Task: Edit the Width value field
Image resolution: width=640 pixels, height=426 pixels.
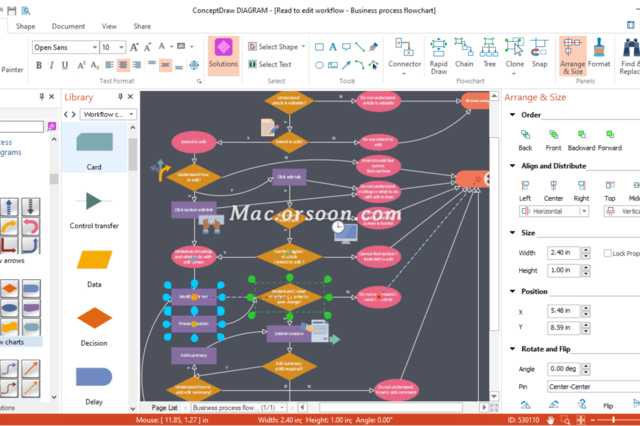Action: (563, 253)
